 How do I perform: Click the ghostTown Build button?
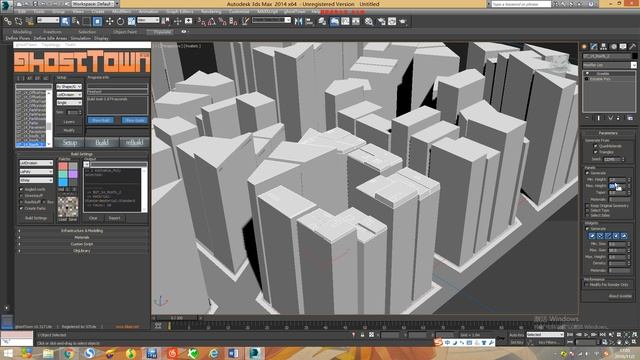(102, 142)
